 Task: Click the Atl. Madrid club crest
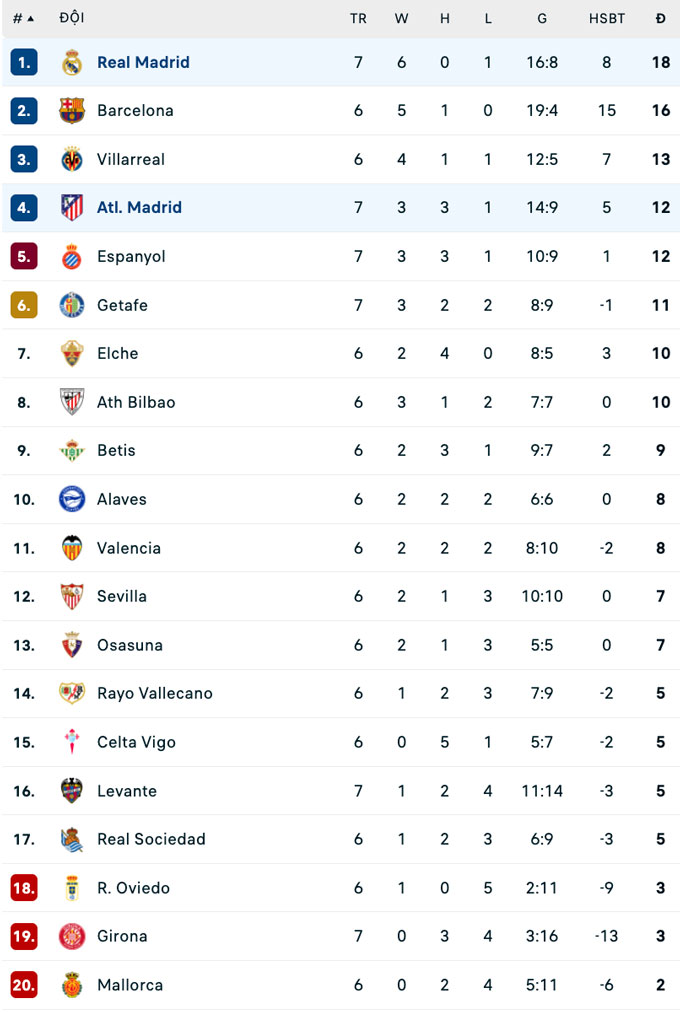tap(72, 208)
